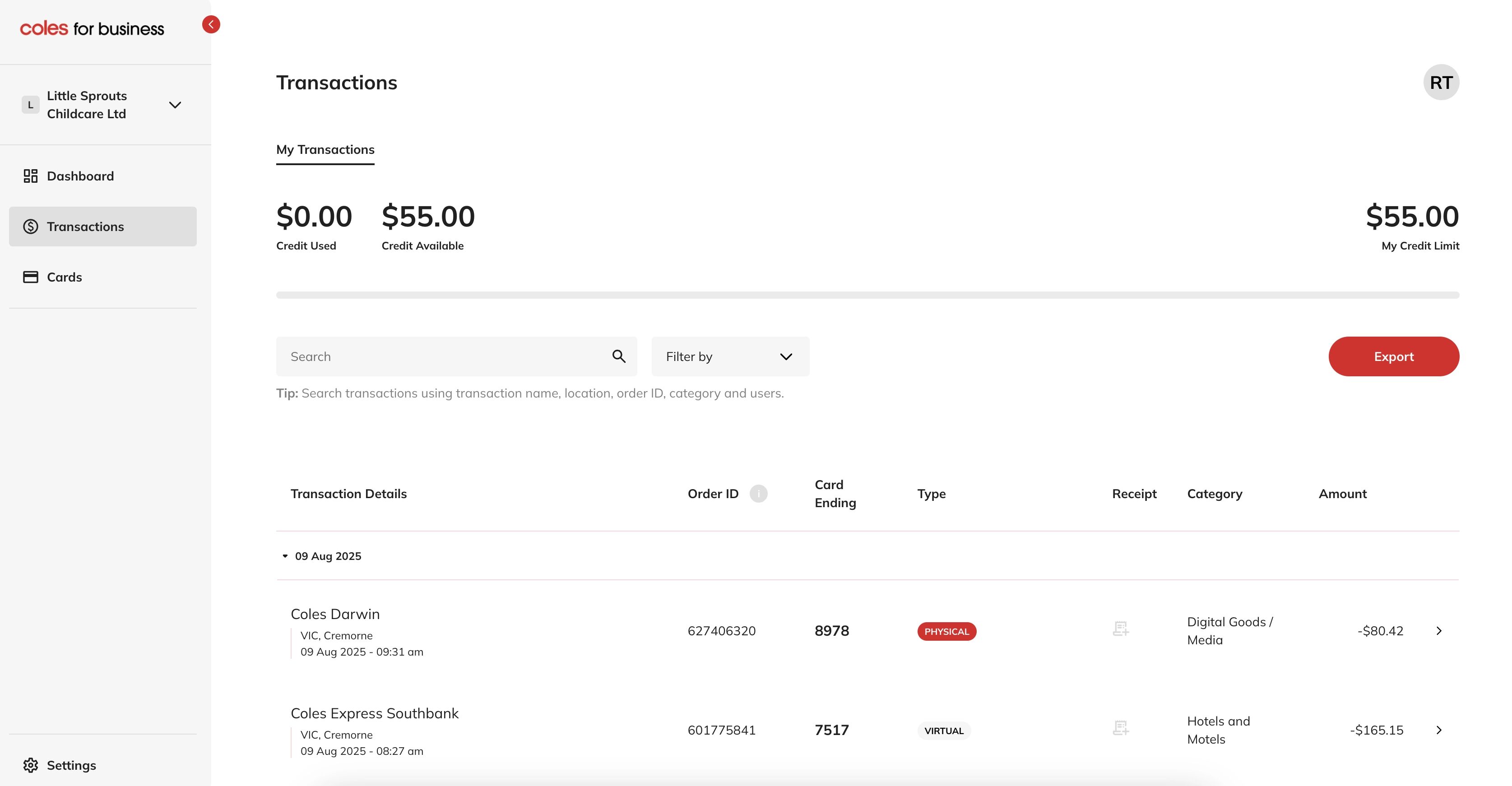Click the -$165.15 amount
Screen dimensions: 1512x786
[x=1377, y=730]
